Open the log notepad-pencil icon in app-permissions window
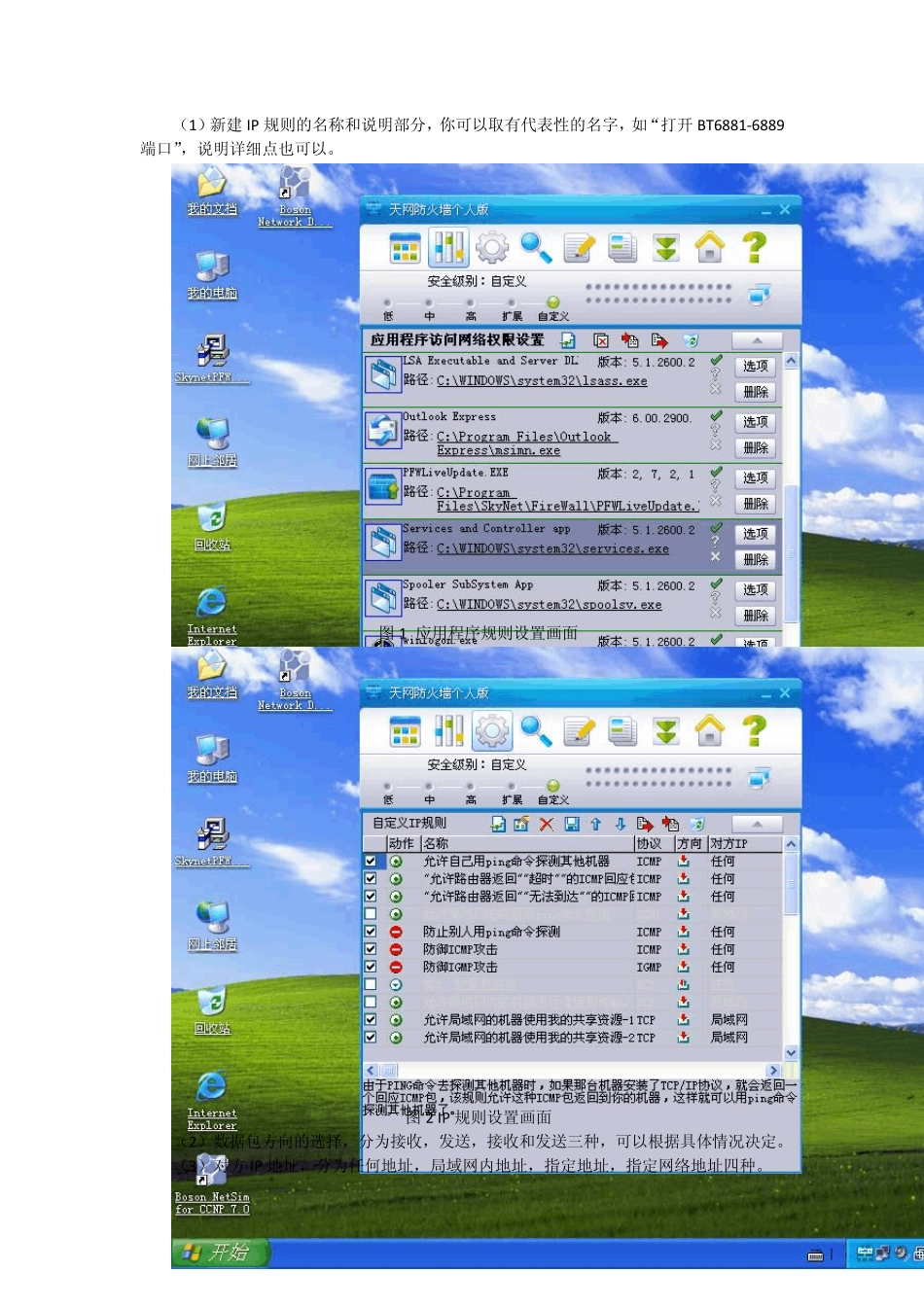 click(579, 247)
